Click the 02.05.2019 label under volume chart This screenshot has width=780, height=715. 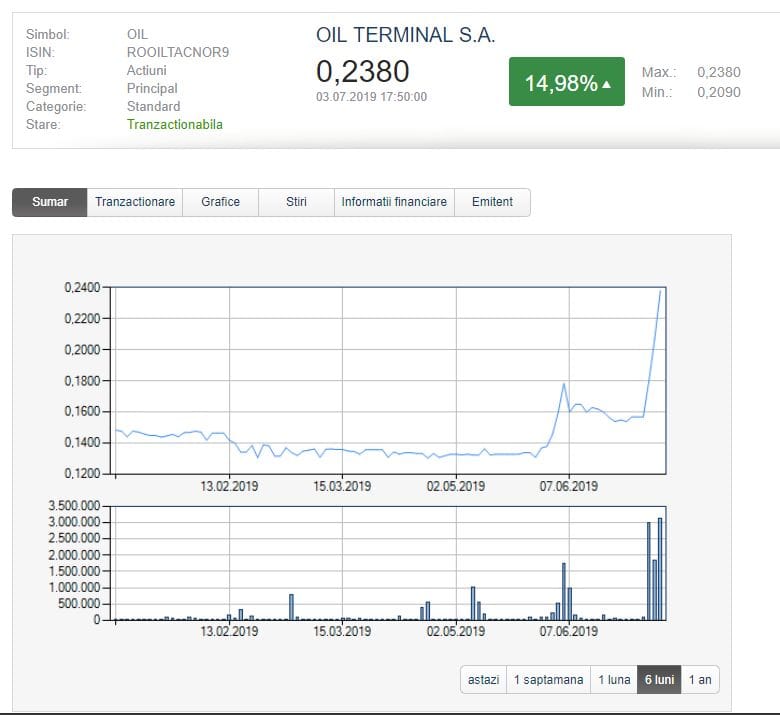click(x=456, y=631)
